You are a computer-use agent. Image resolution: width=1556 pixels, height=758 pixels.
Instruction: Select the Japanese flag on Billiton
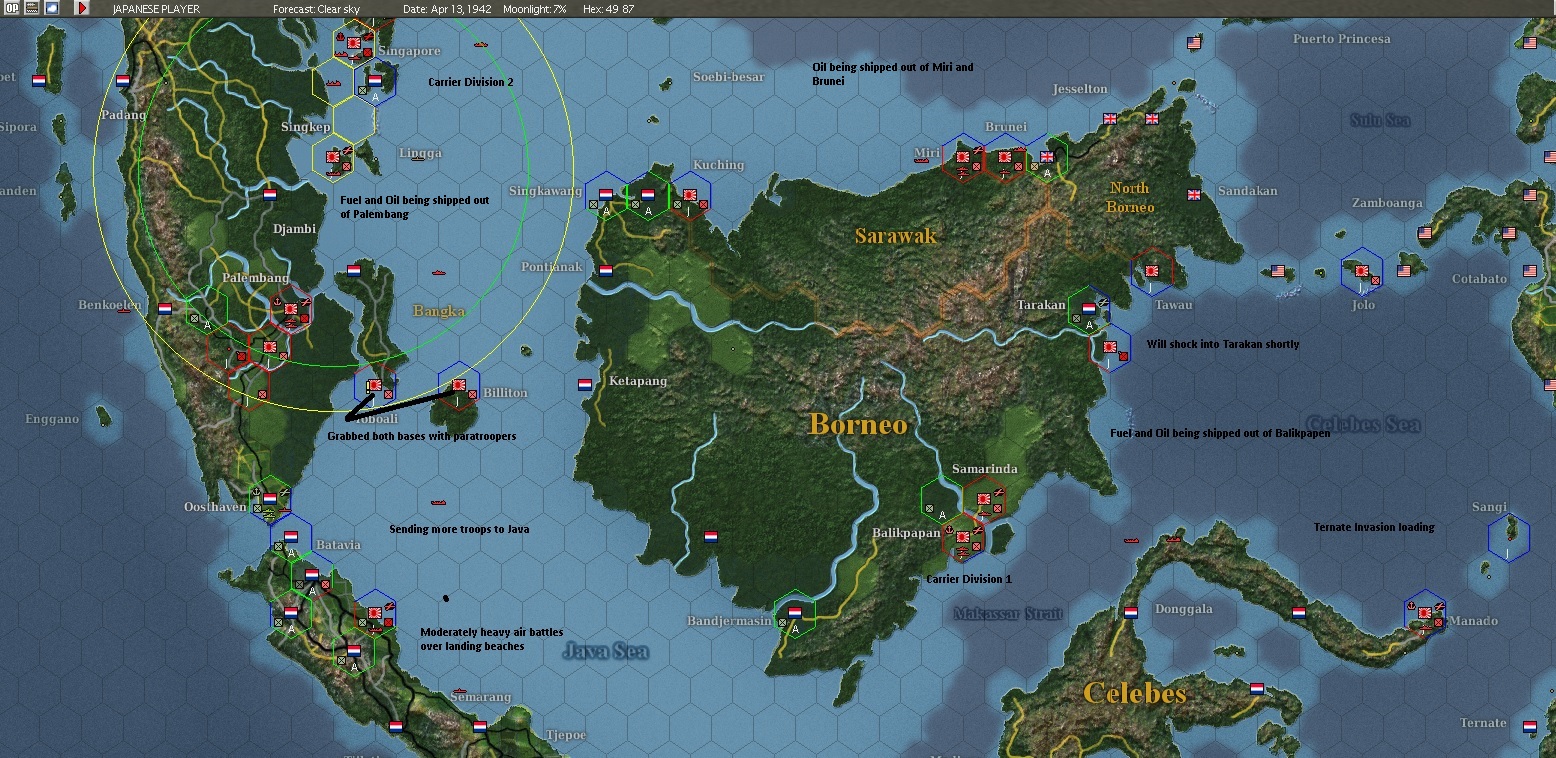[460, 384]
